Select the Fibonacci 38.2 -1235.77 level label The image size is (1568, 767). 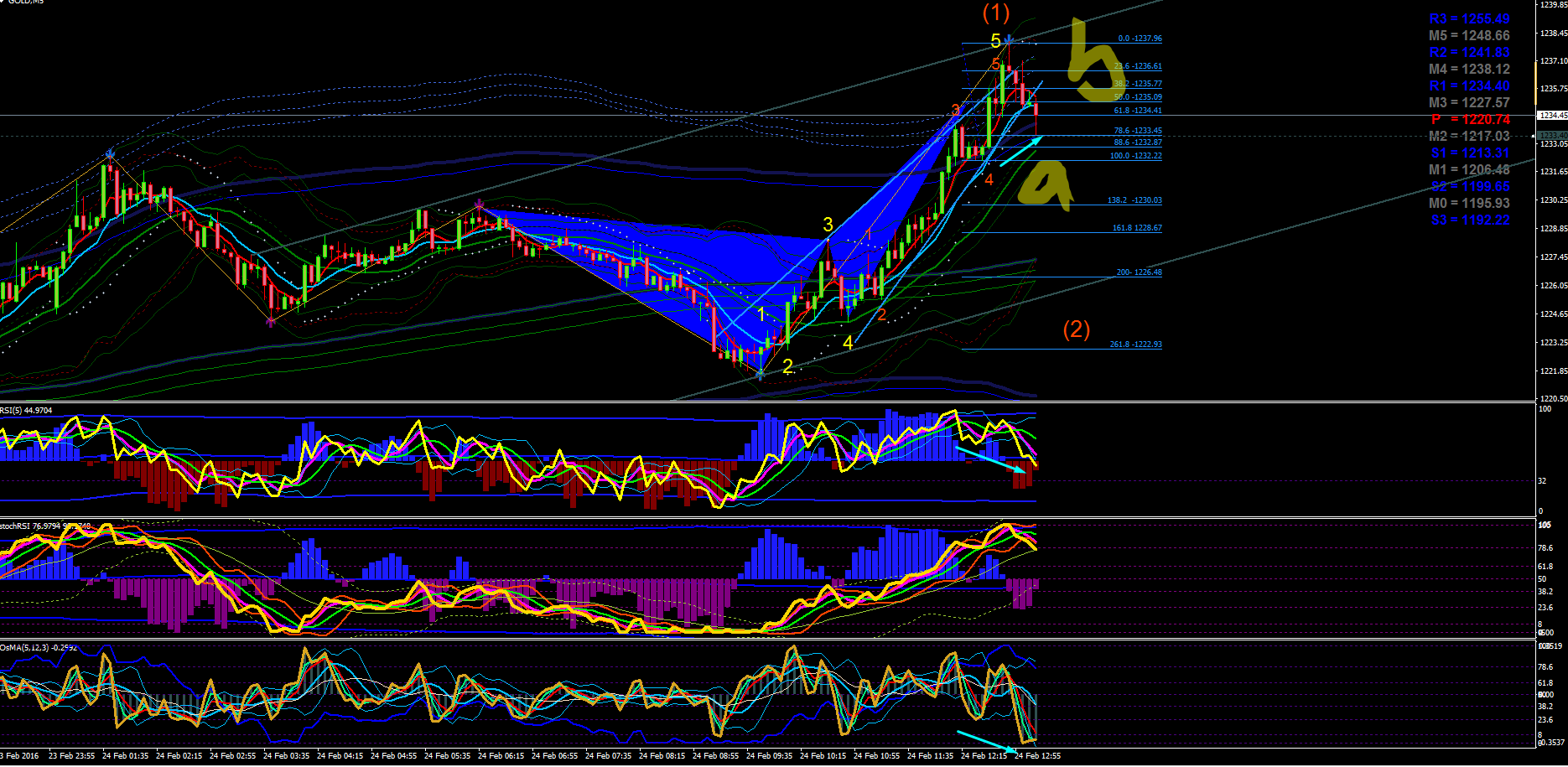tap(1138, 84)
